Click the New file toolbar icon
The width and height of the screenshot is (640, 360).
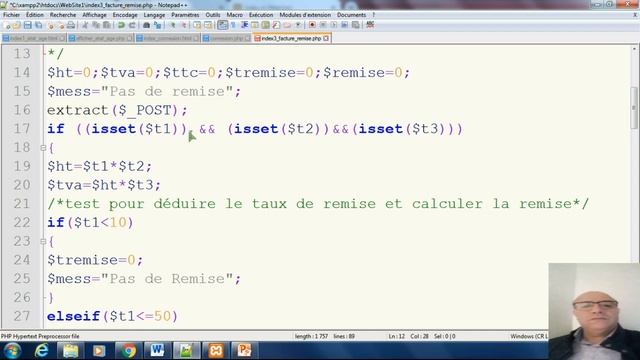tap(7, 25)
